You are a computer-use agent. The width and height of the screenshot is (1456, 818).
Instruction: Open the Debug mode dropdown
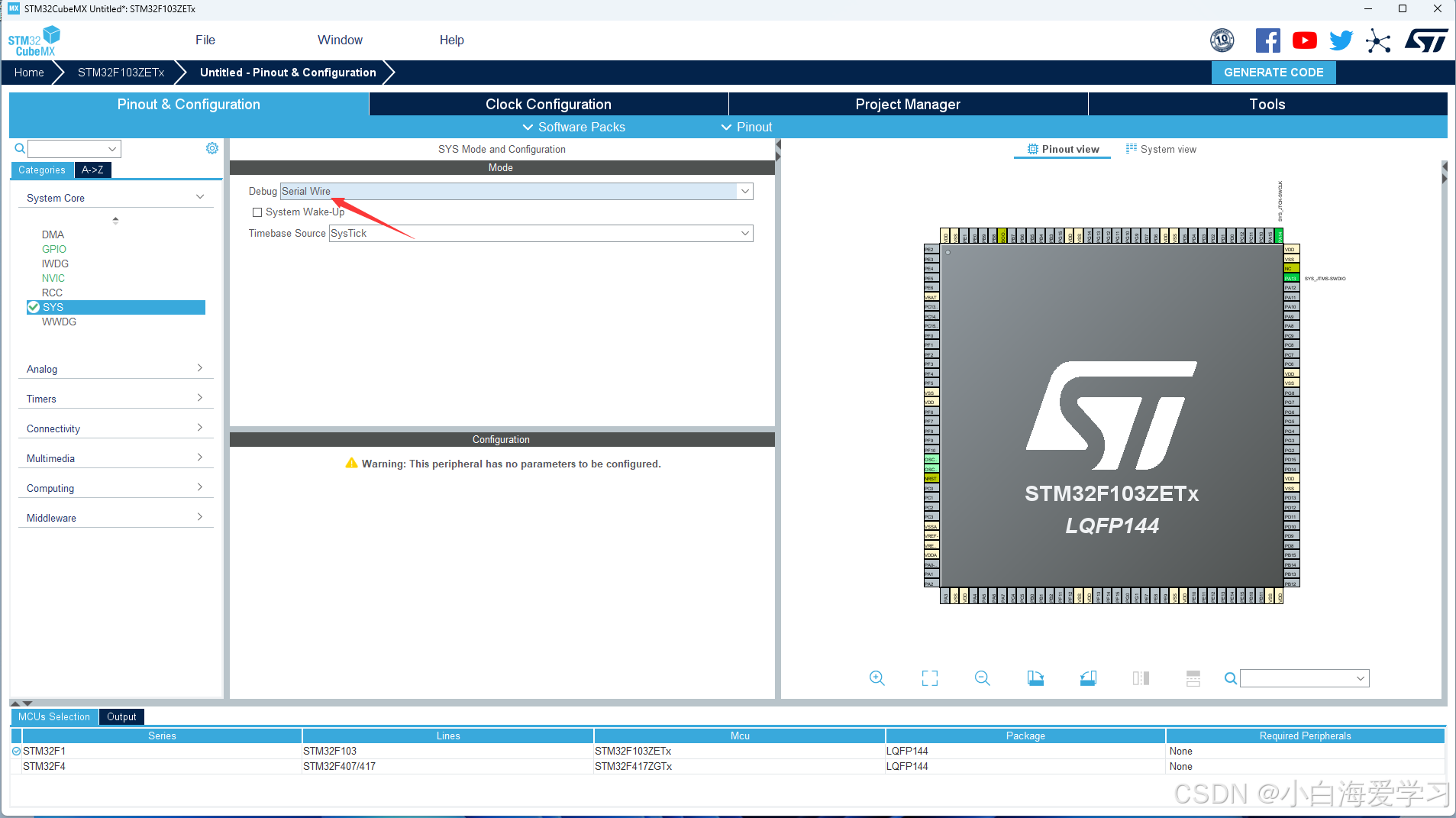coord(516,191)
